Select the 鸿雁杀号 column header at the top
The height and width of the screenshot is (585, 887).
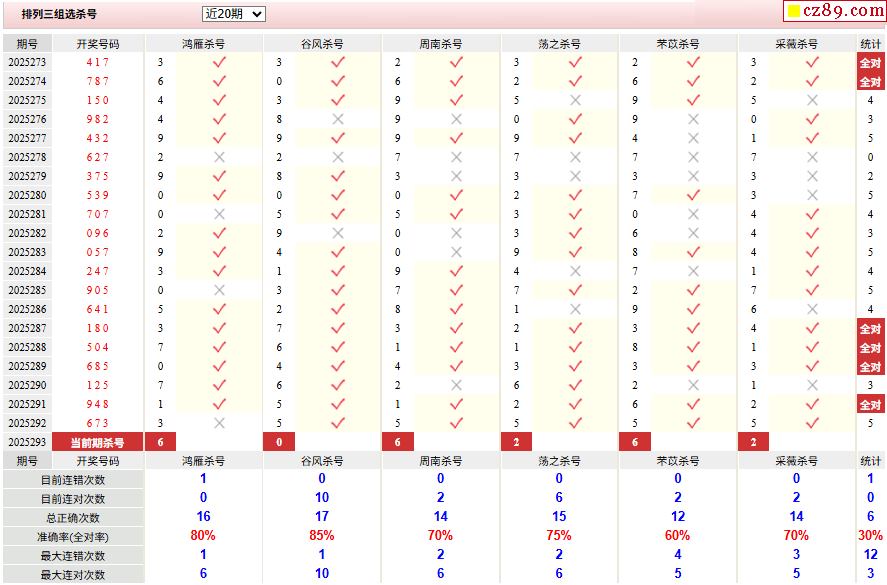(203, 44)
